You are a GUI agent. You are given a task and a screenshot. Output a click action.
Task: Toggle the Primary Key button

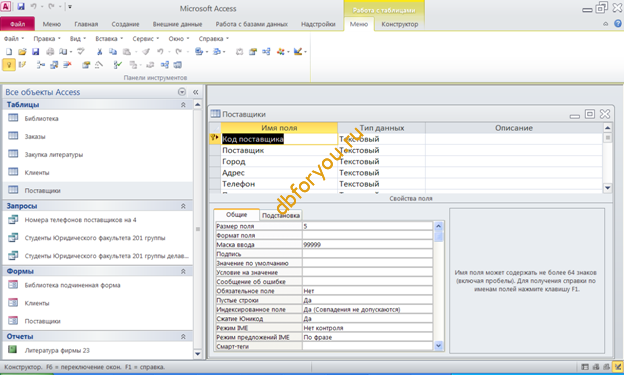click(x=9, y=65)
